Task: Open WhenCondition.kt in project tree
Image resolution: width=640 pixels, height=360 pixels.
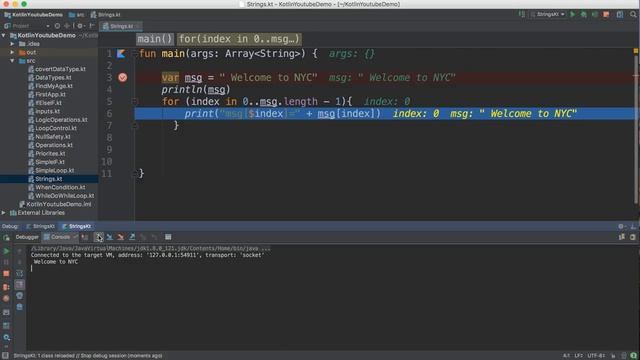Action: (60, 187)
